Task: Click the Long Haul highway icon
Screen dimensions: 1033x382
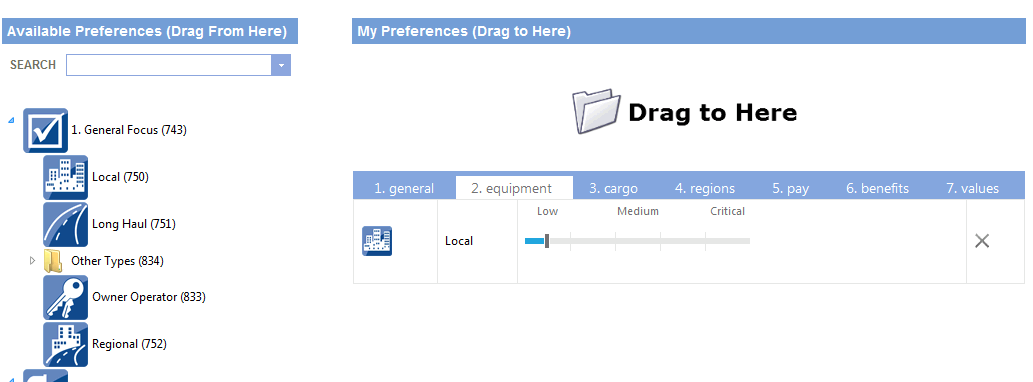Action: point(65,224)
